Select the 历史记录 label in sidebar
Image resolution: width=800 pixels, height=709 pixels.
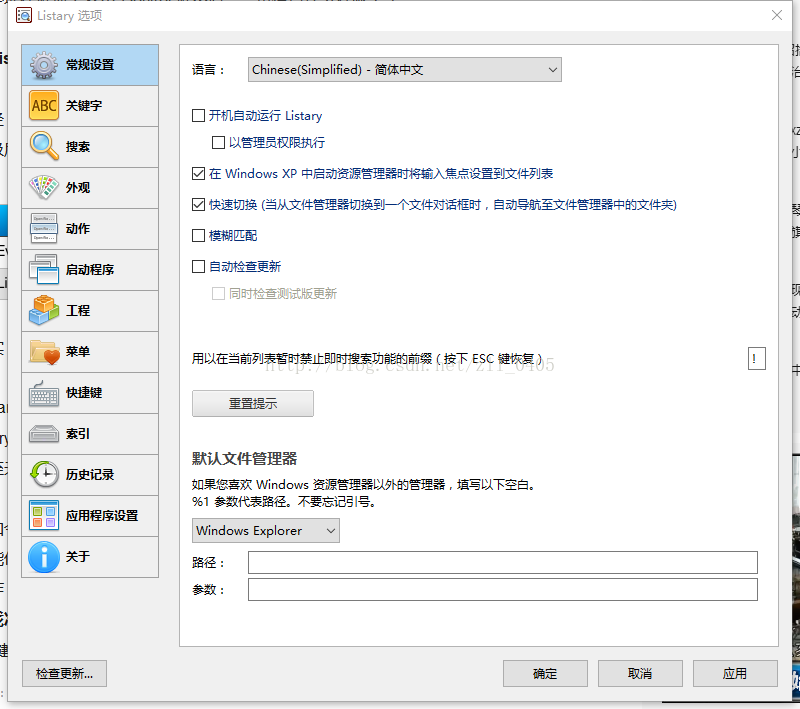click(90, 474)
